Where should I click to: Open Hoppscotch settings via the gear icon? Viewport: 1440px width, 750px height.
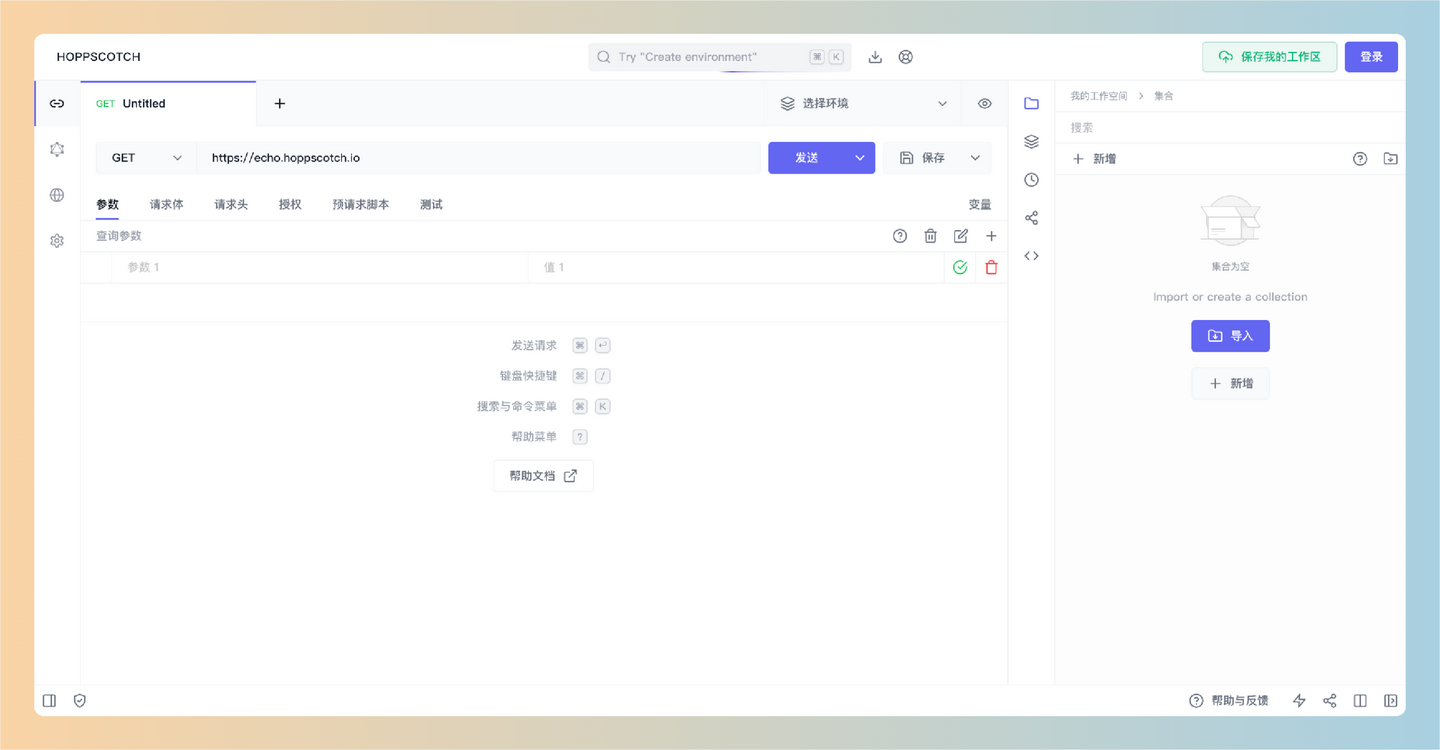point(57,240)
